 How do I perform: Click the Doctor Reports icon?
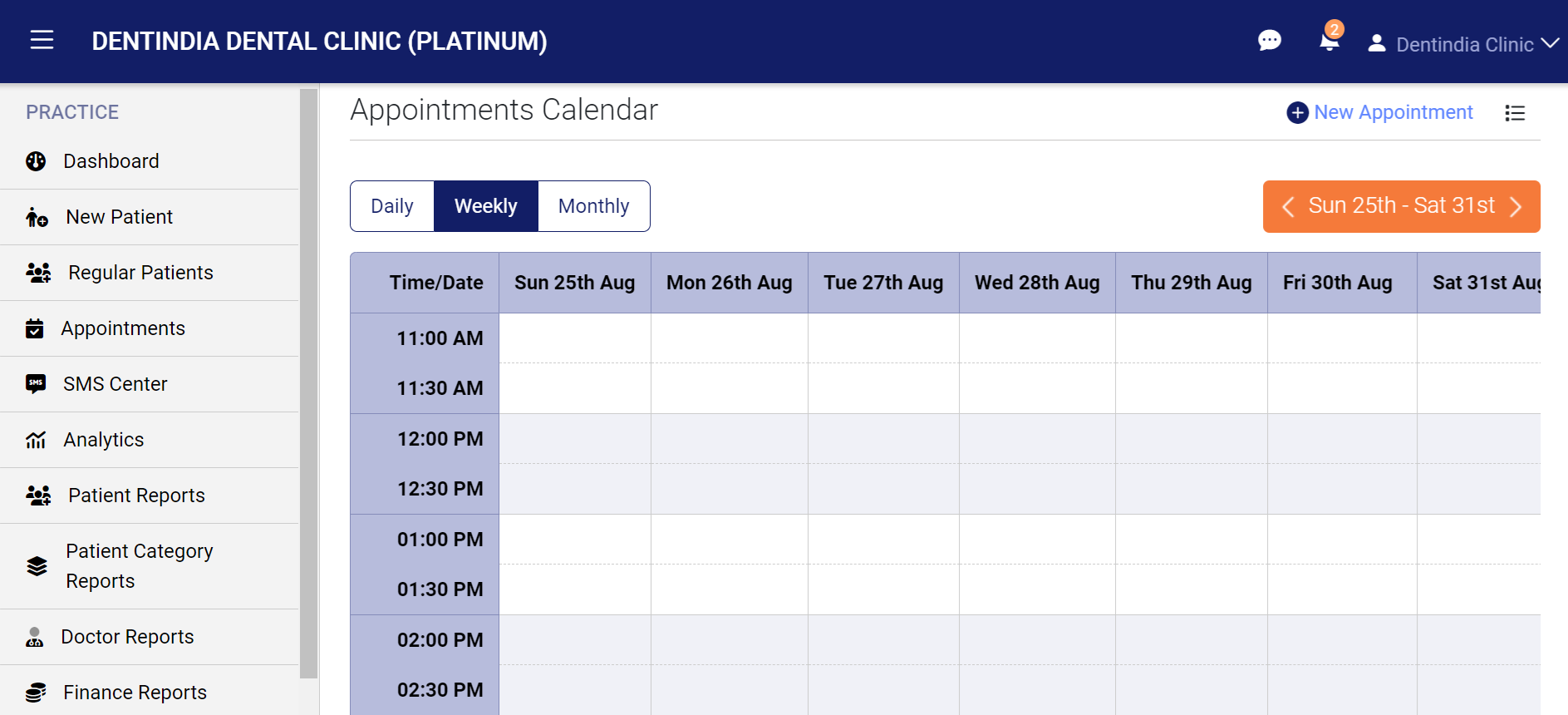coord(35,637)
